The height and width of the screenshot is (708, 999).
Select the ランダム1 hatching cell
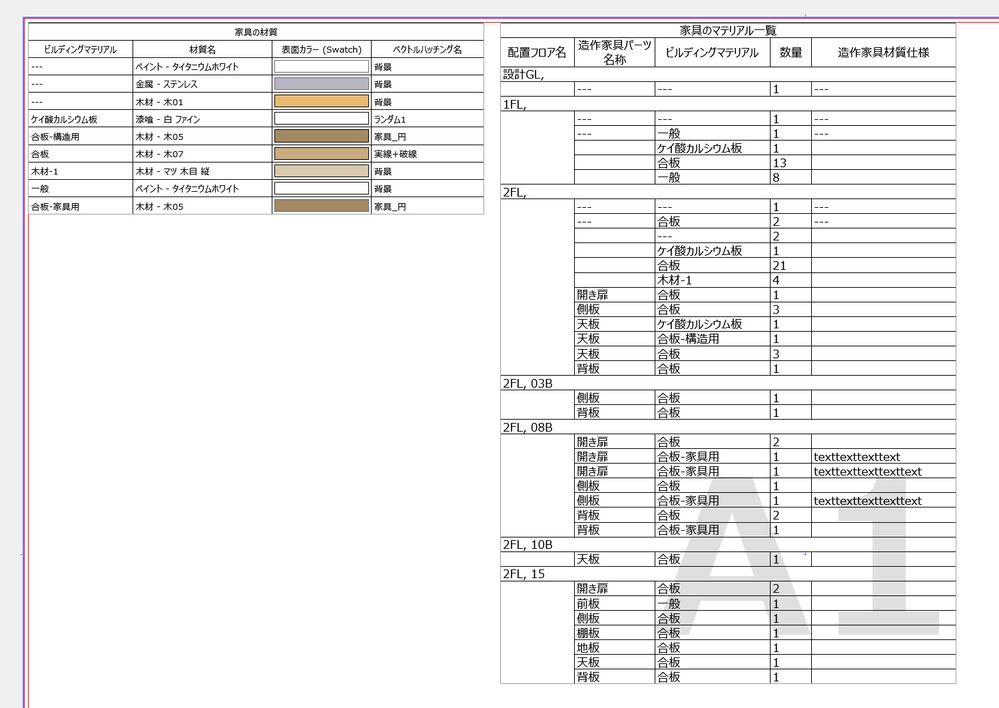pyautogui.click(x=427, y=119)
